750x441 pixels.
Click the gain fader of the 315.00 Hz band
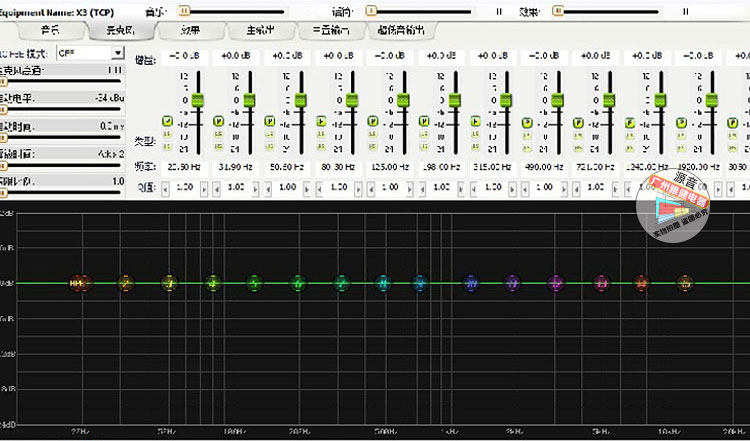pyautogui.click(x=506, y=100)
